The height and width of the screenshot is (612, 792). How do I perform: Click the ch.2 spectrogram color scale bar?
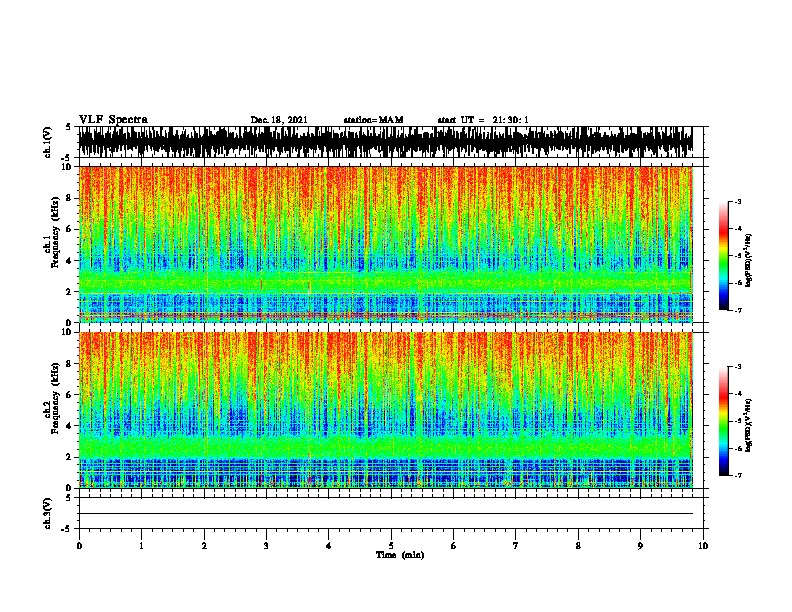pos(724,421)
